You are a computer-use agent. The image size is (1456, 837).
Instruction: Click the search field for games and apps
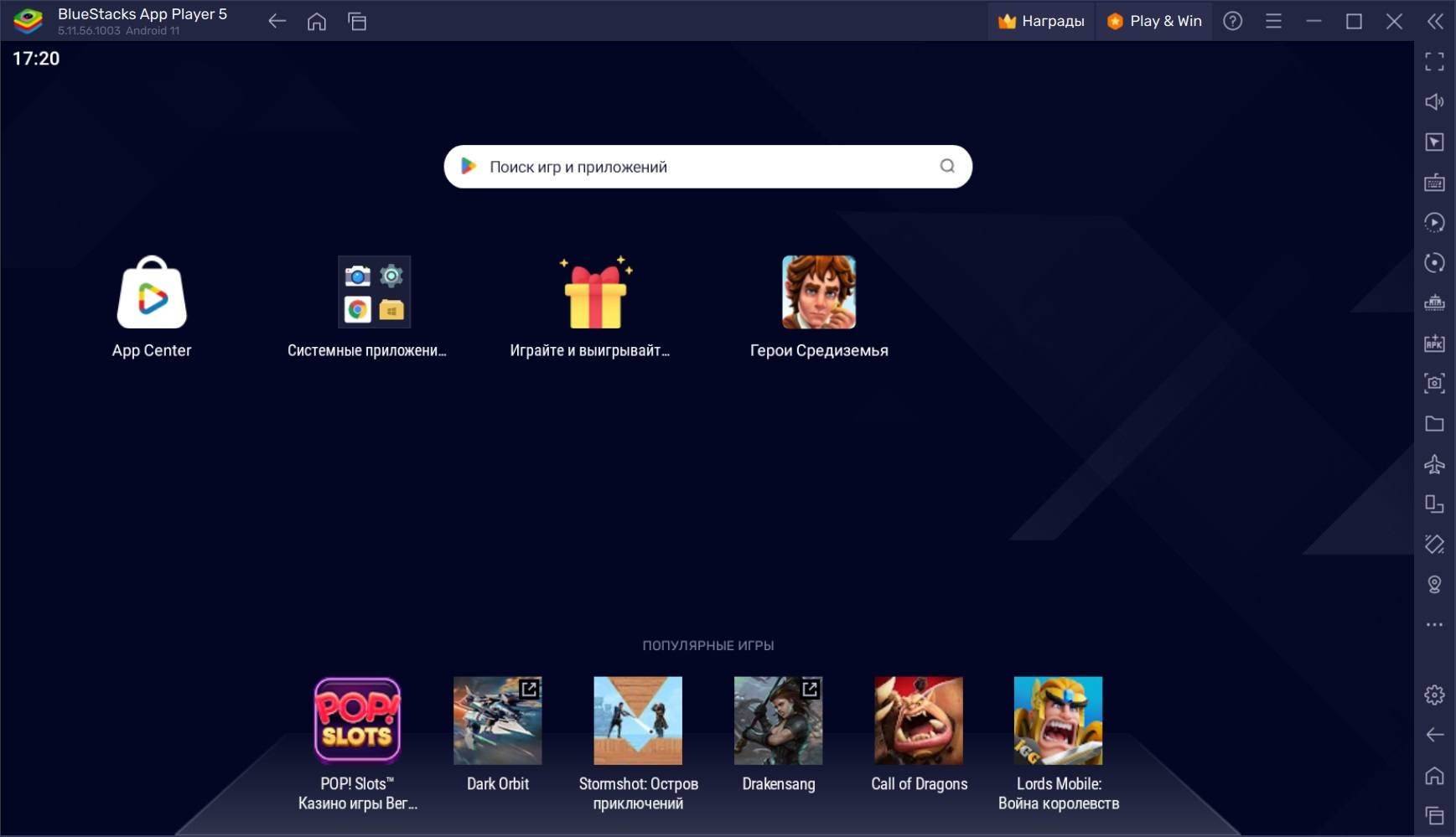click(x=707, y=167)
